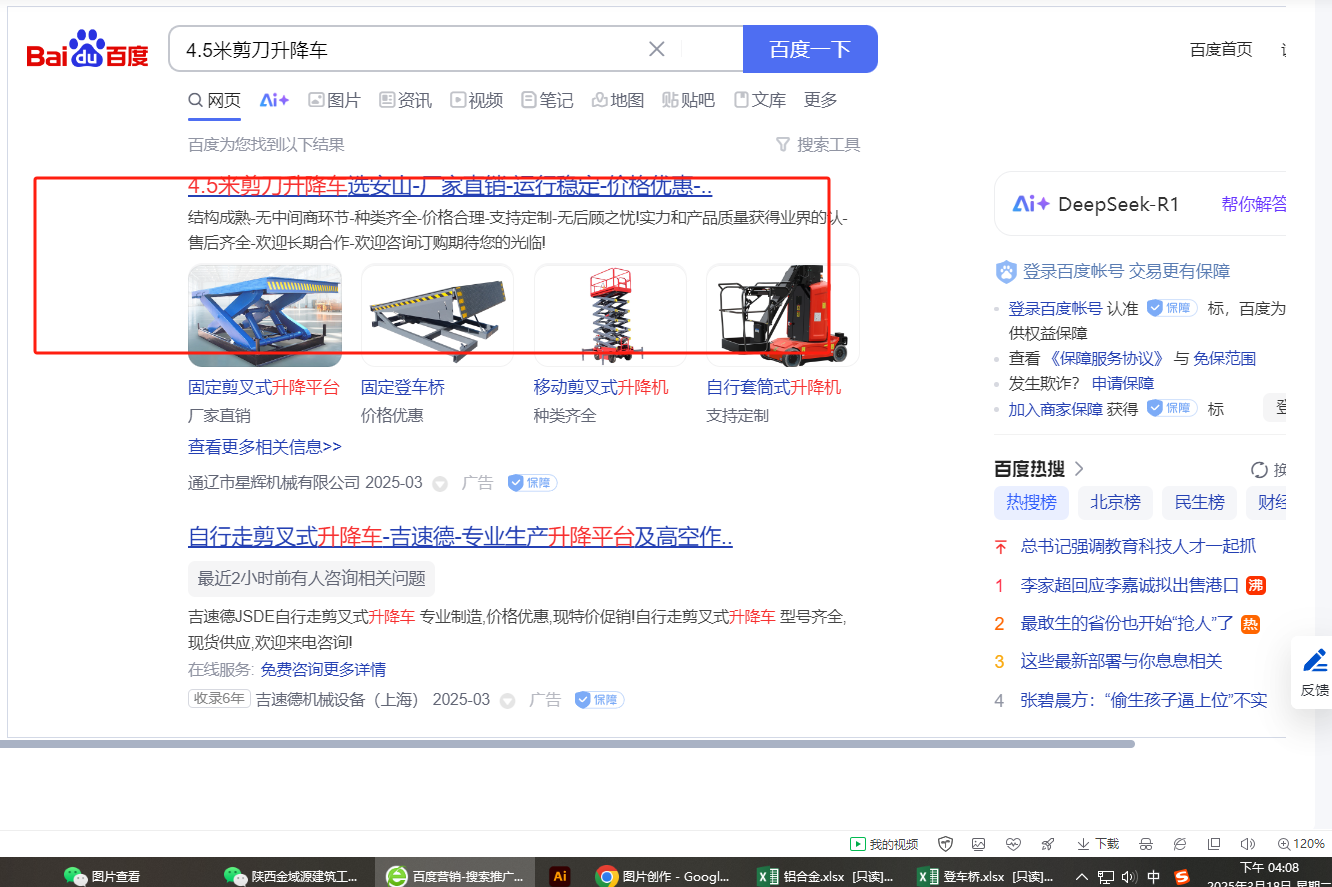Switch to the 图片 tab
Viewport: 1332px width, 887px height.
click(x=334, y=100)
